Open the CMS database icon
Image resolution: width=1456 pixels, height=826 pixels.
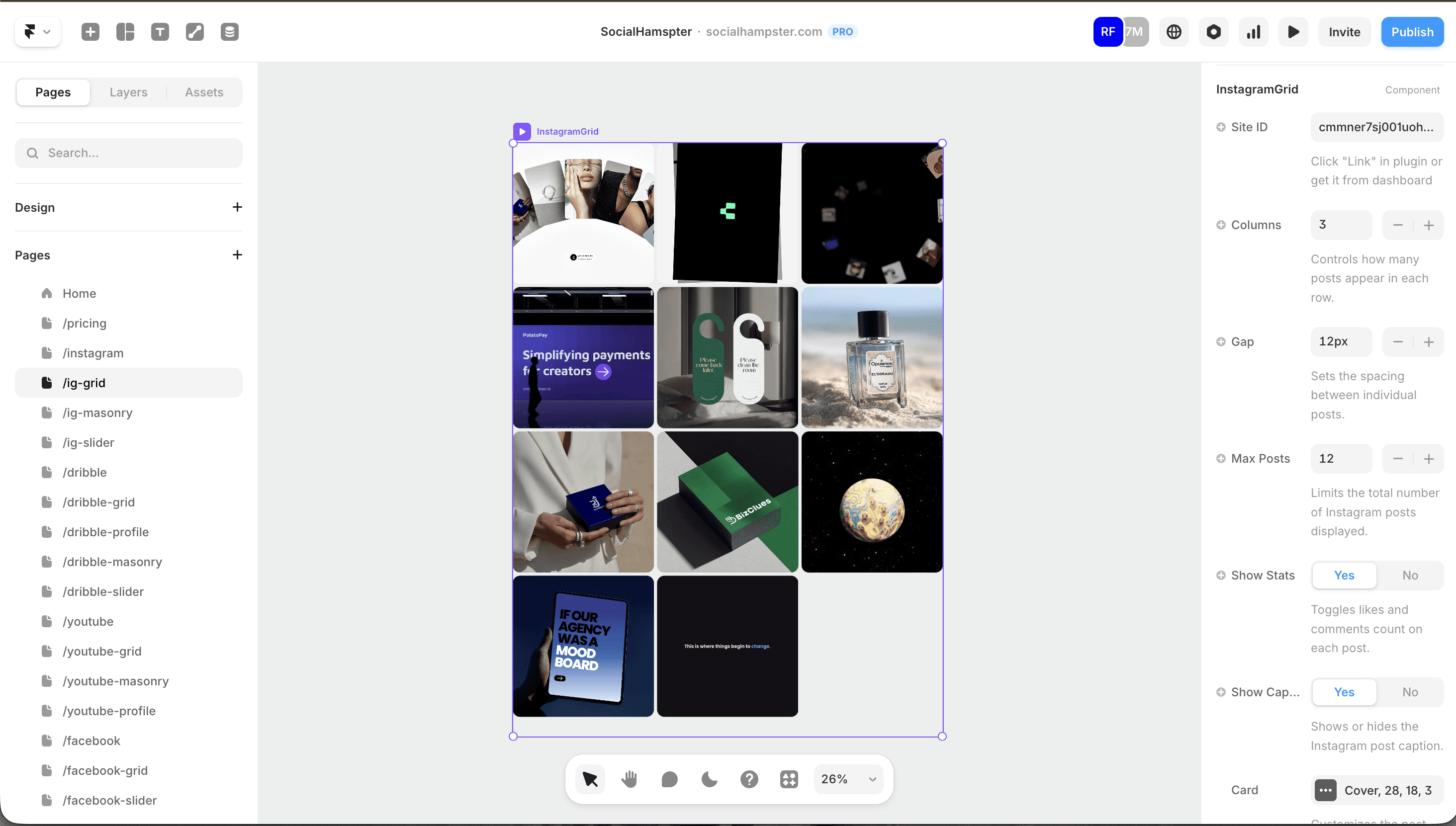229,32
